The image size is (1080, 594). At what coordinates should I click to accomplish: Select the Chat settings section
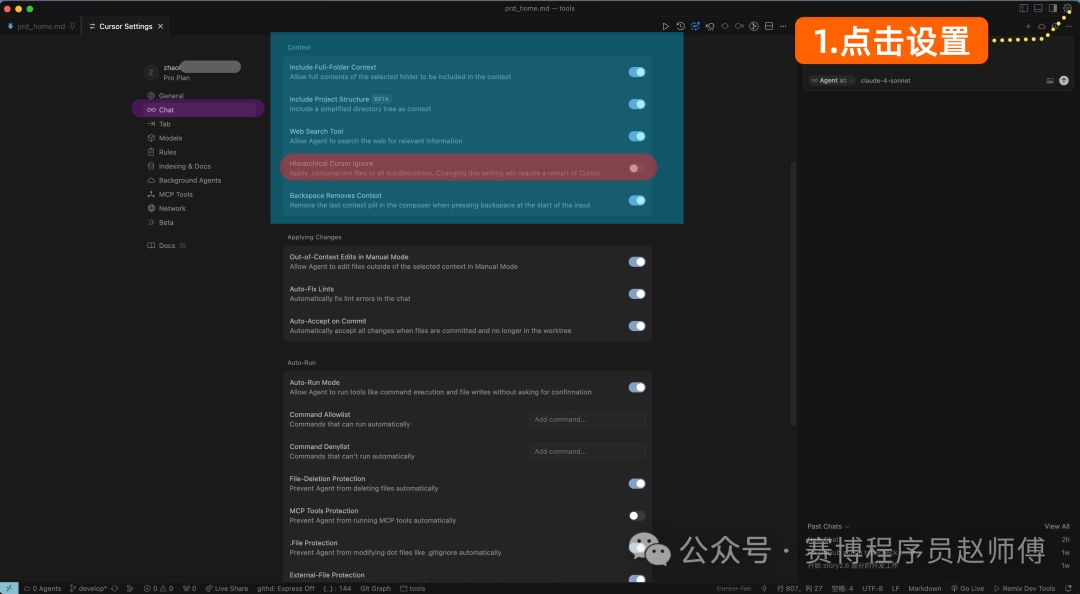point(198,110)
